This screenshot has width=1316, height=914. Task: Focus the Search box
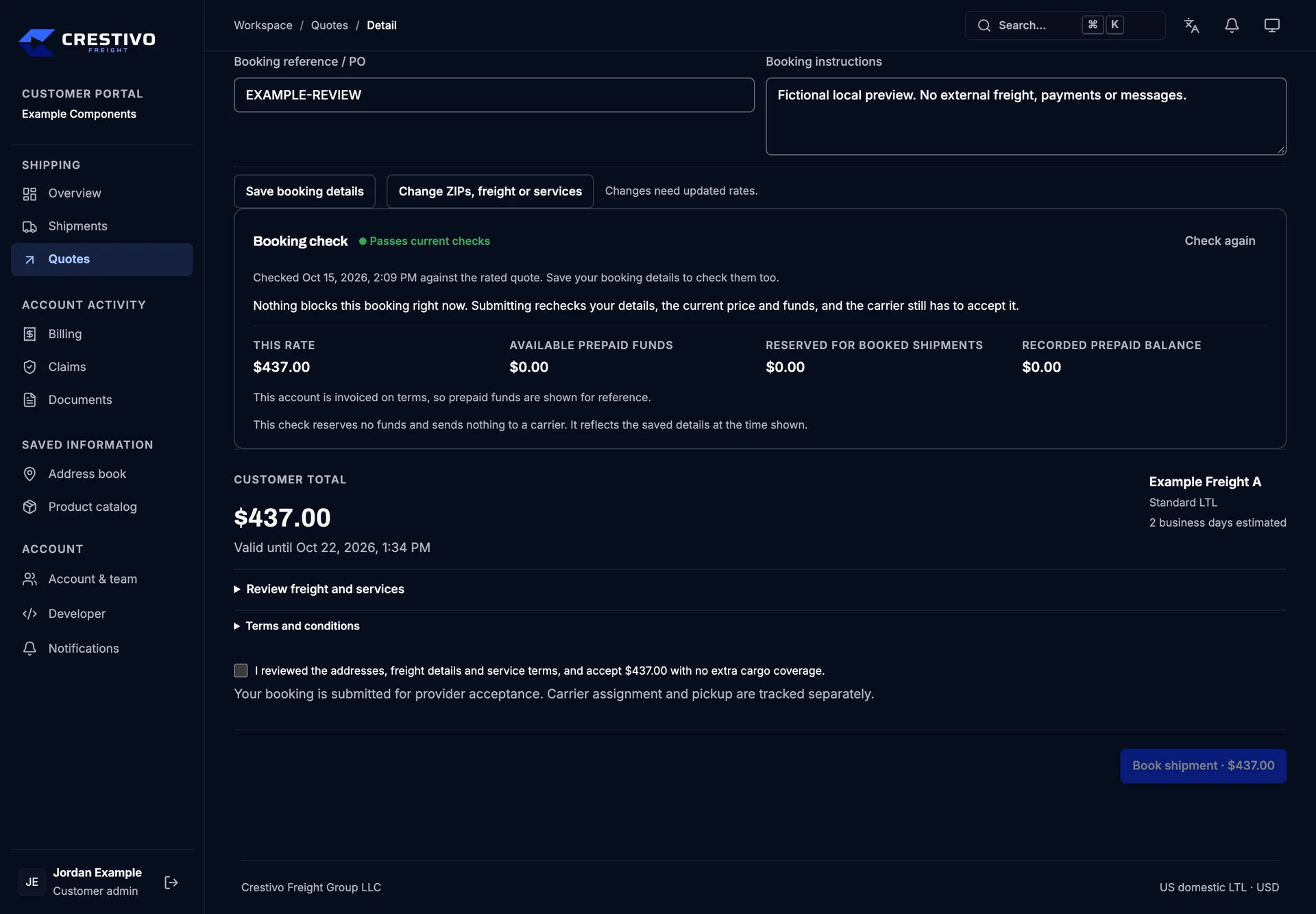point(1065,25)
